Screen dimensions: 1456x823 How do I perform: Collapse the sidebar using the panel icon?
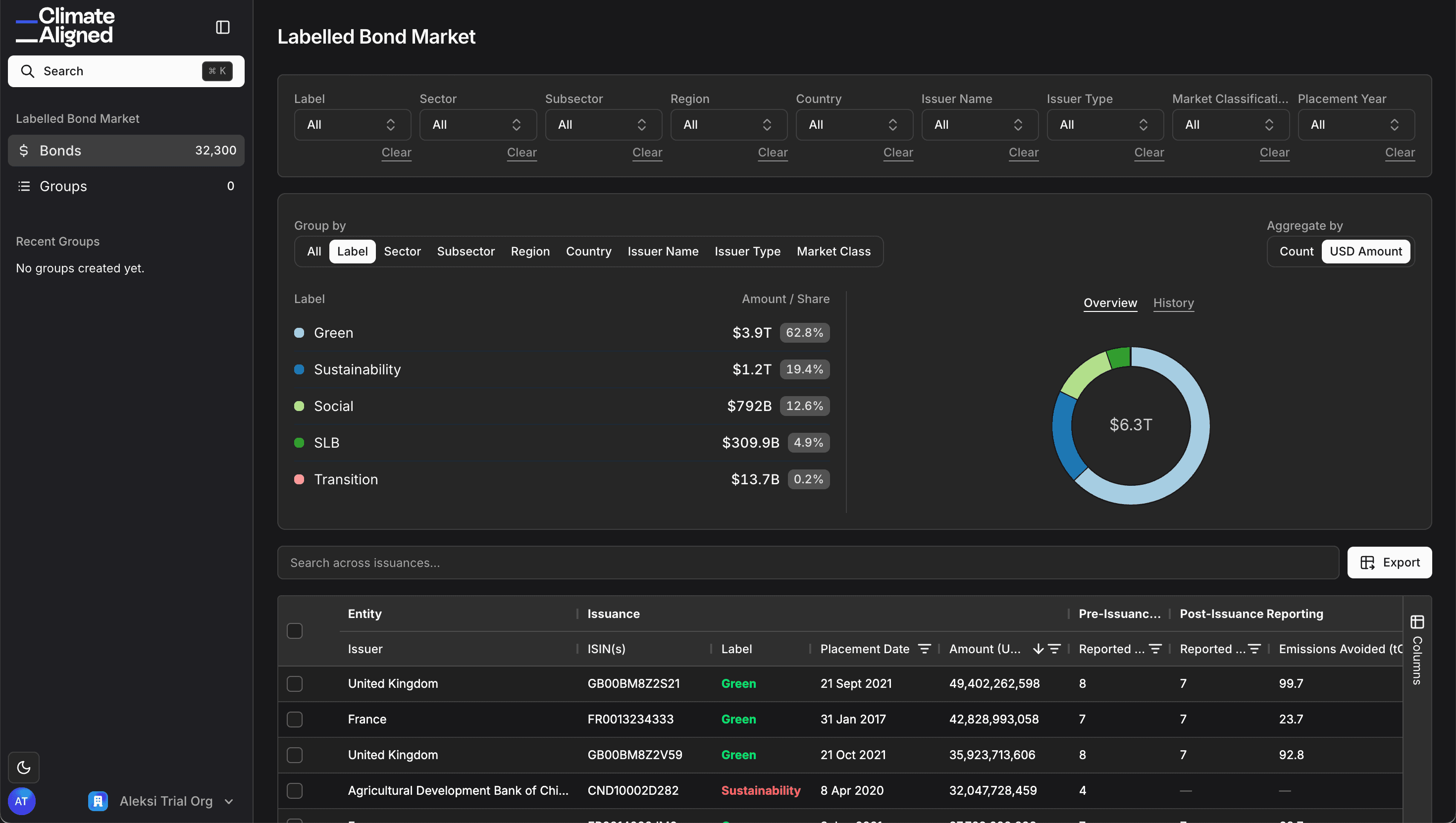pyautogui.click(x=222, y=27)
